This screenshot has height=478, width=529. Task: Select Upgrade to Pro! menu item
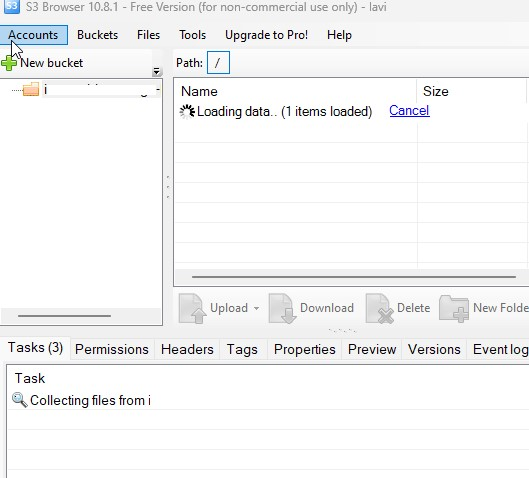click(266, 35)
